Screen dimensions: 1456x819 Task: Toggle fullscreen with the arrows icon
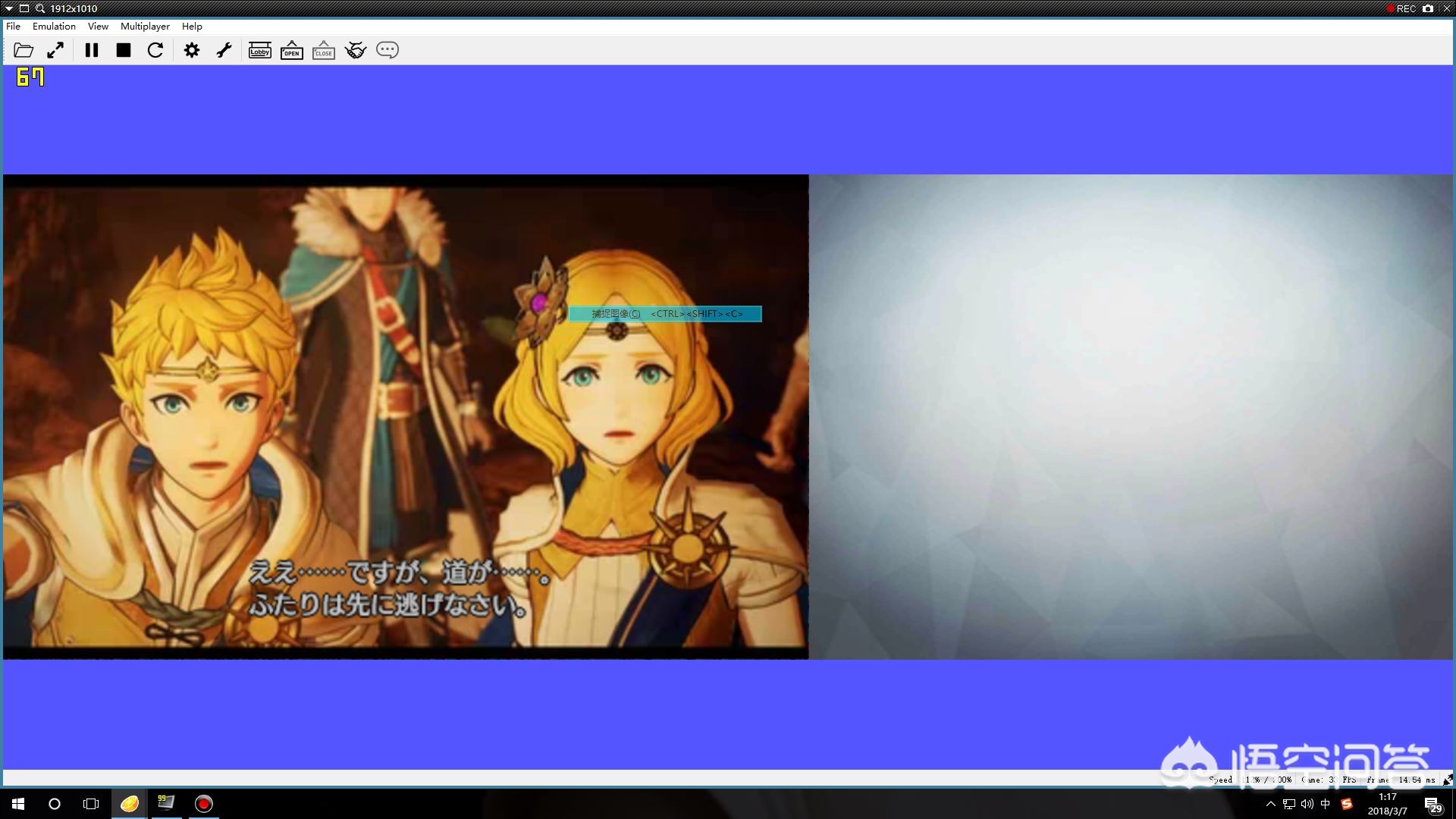pyautogui.click(x=55, y=50)
